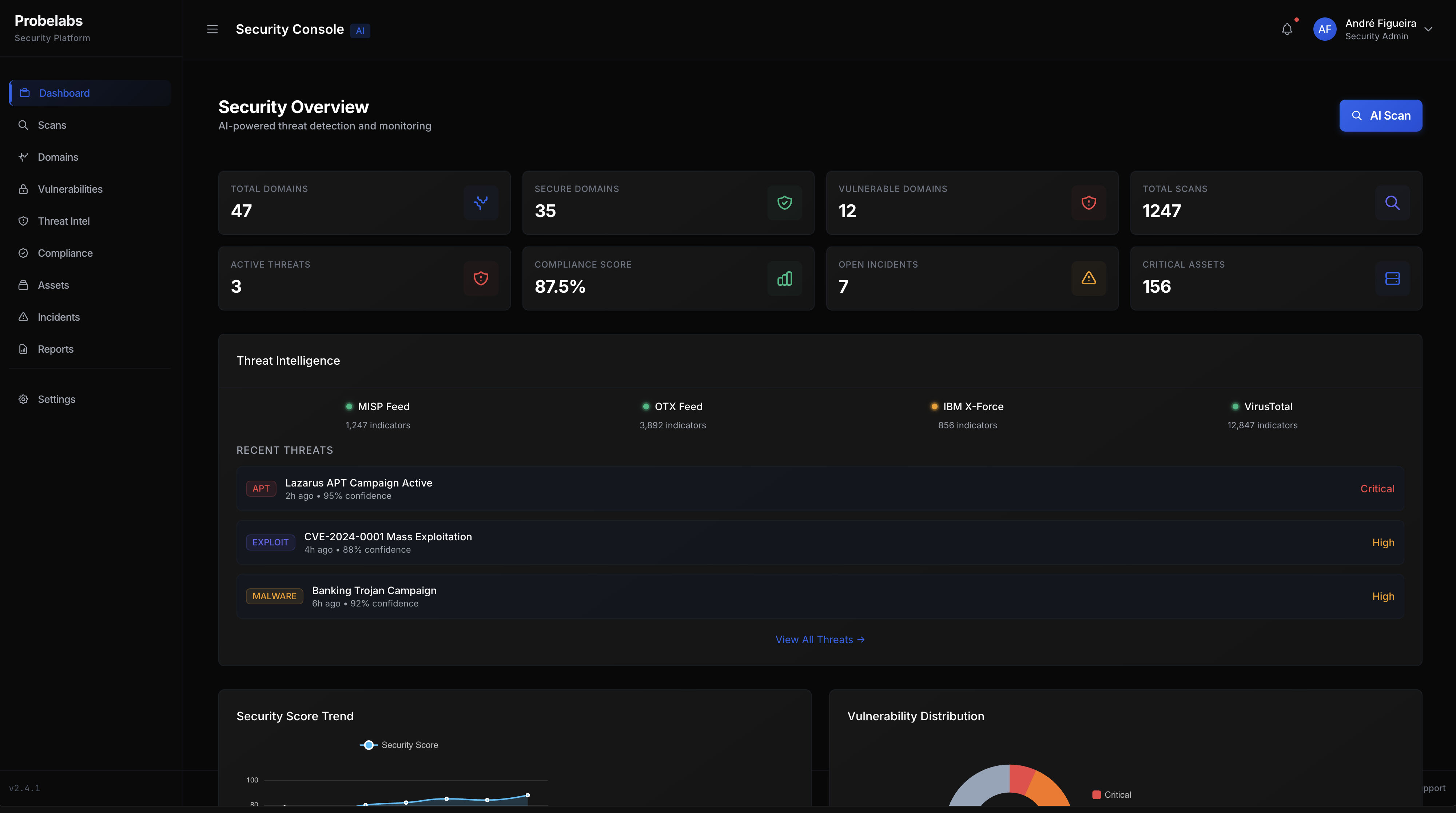
Task: Click the Vulnerabilities lock icon in sidebar
Action: 23,189
